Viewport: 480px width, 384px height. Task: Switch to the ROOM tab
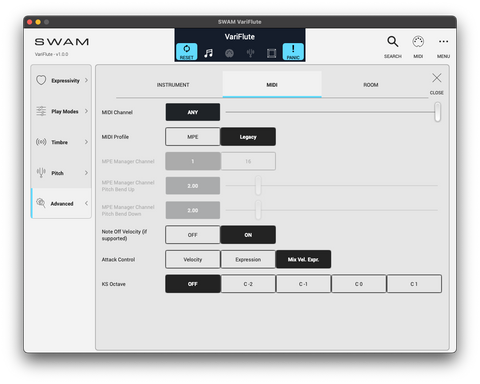coord(371,85)
